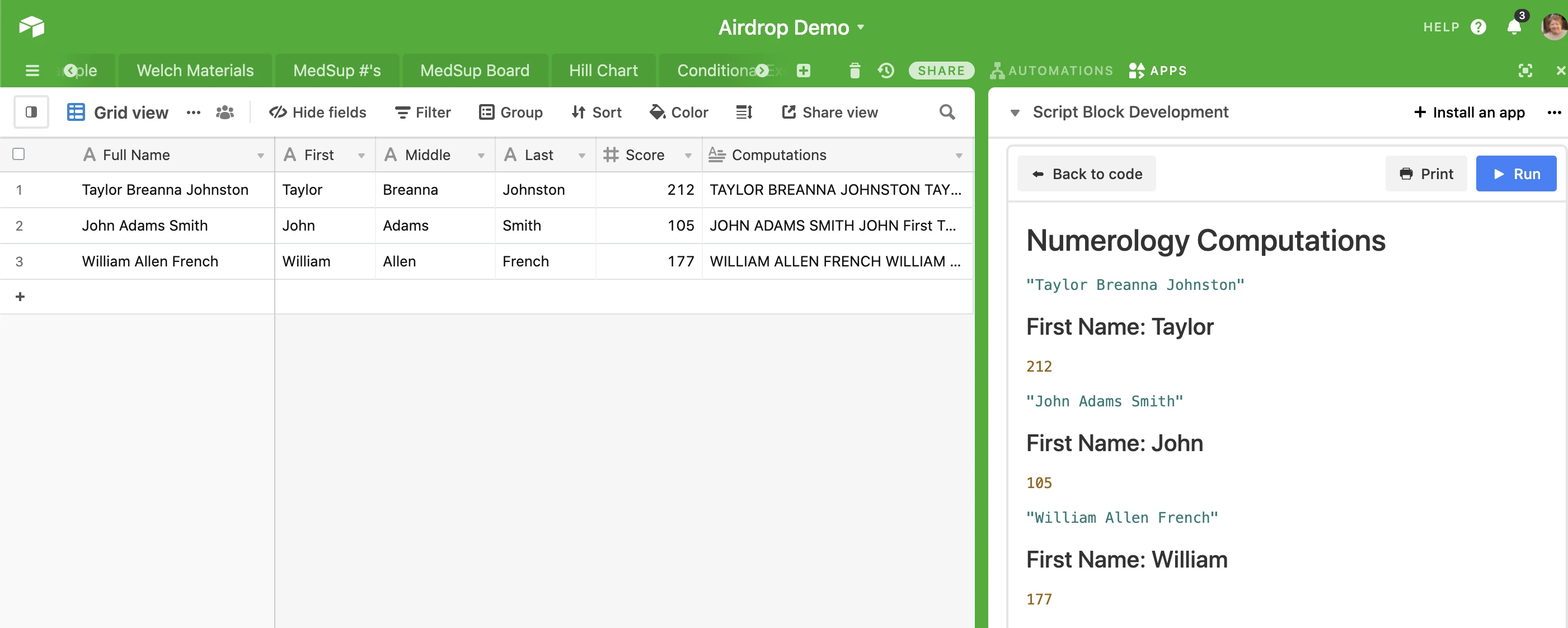Image resolution: width=1568 pixels, height=628 pixels.
Task: Add a new row with plus
Action: click(x=20, y=296)
